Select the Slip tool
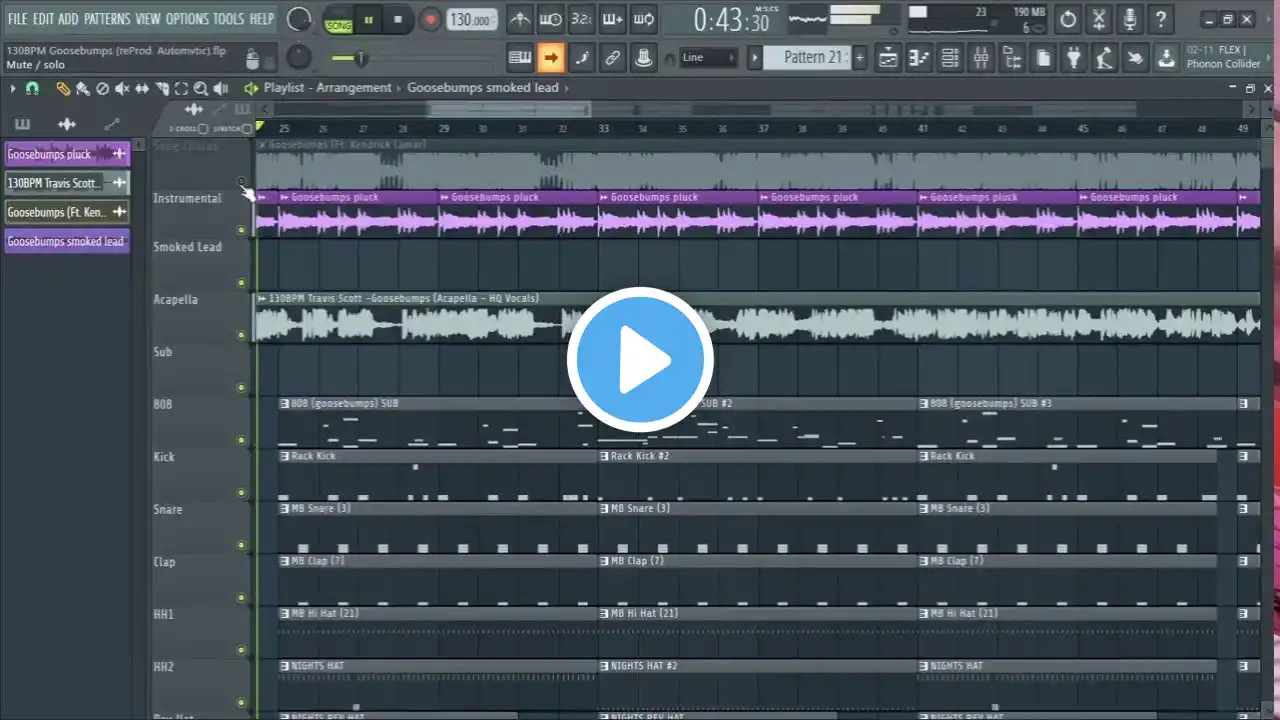 tap(142, 88)
